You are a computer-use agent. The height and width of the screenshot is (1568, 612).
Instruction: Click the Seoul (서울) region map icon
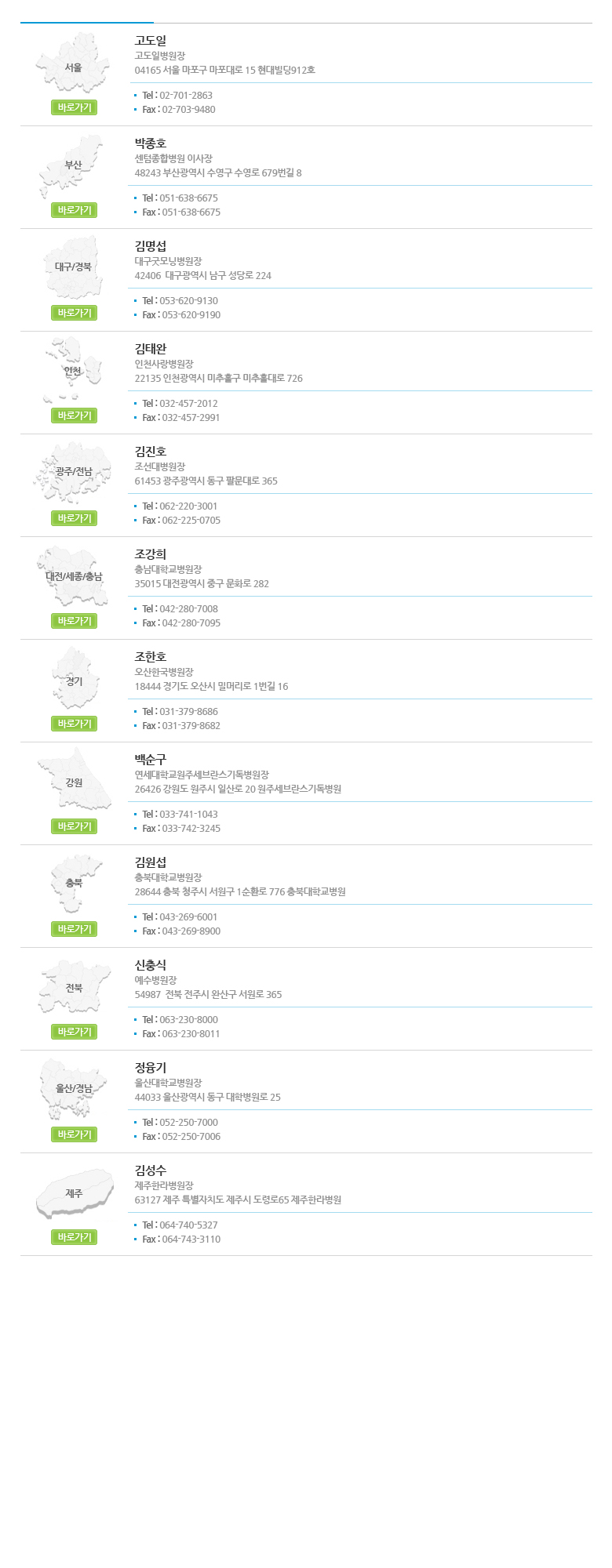point(73,64)
